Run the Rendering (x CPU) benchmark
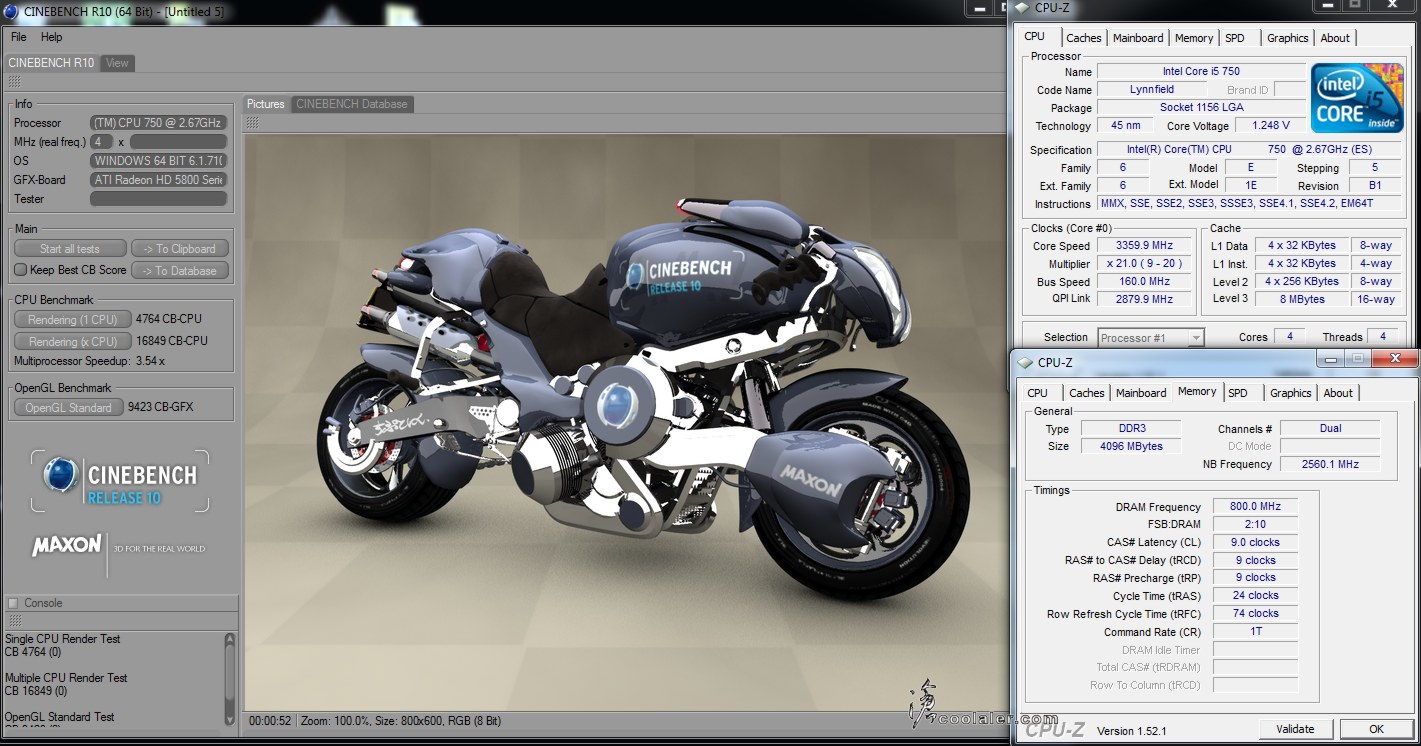The width and height of the screenshot is (1421, 746). click(72, 342)
